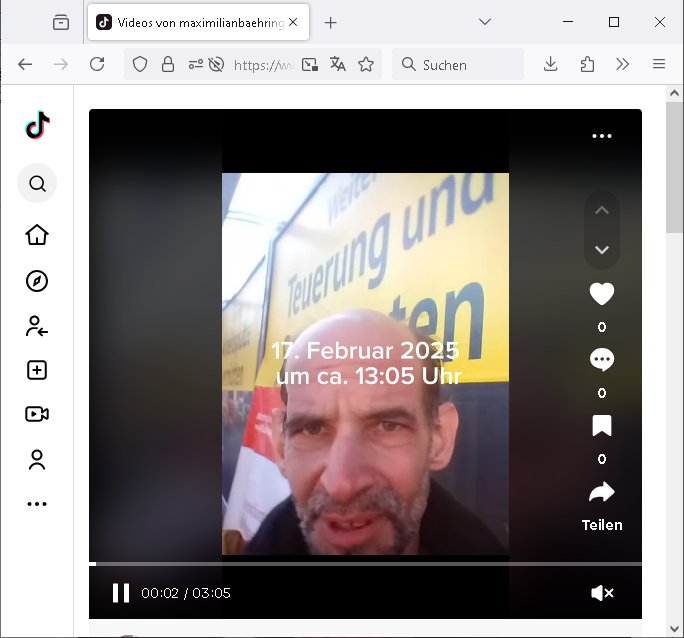
Task: Open TikTok search from sidebar
Action: [37, 184]
